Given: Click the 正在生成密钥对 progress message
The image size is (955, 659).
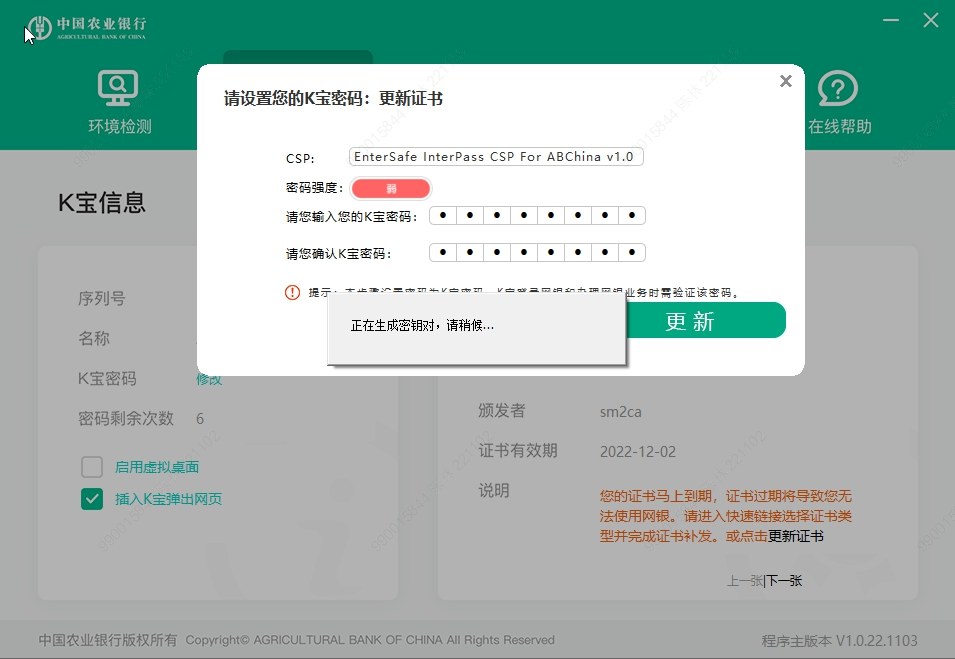Looking at the screenshot, I should point(422,325).
